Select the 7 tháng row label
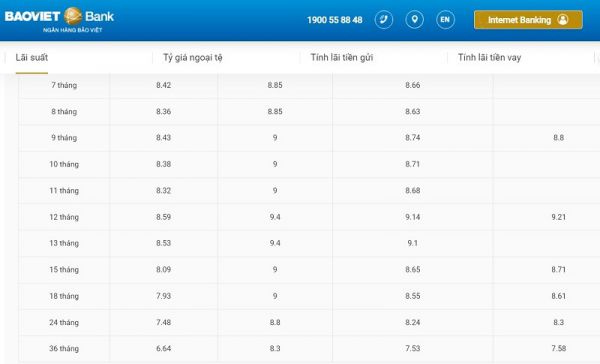Image resolution: width=600 pixels, height=364 pixels. pos(64,85)
